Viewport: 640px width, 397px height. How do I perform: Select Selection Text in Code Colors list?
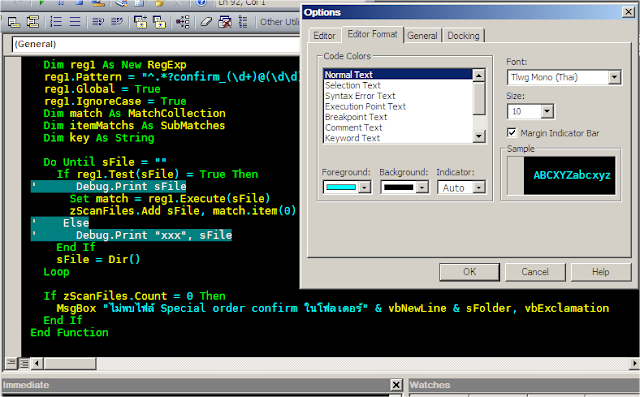pyautogui.click(x=398, y=85)
